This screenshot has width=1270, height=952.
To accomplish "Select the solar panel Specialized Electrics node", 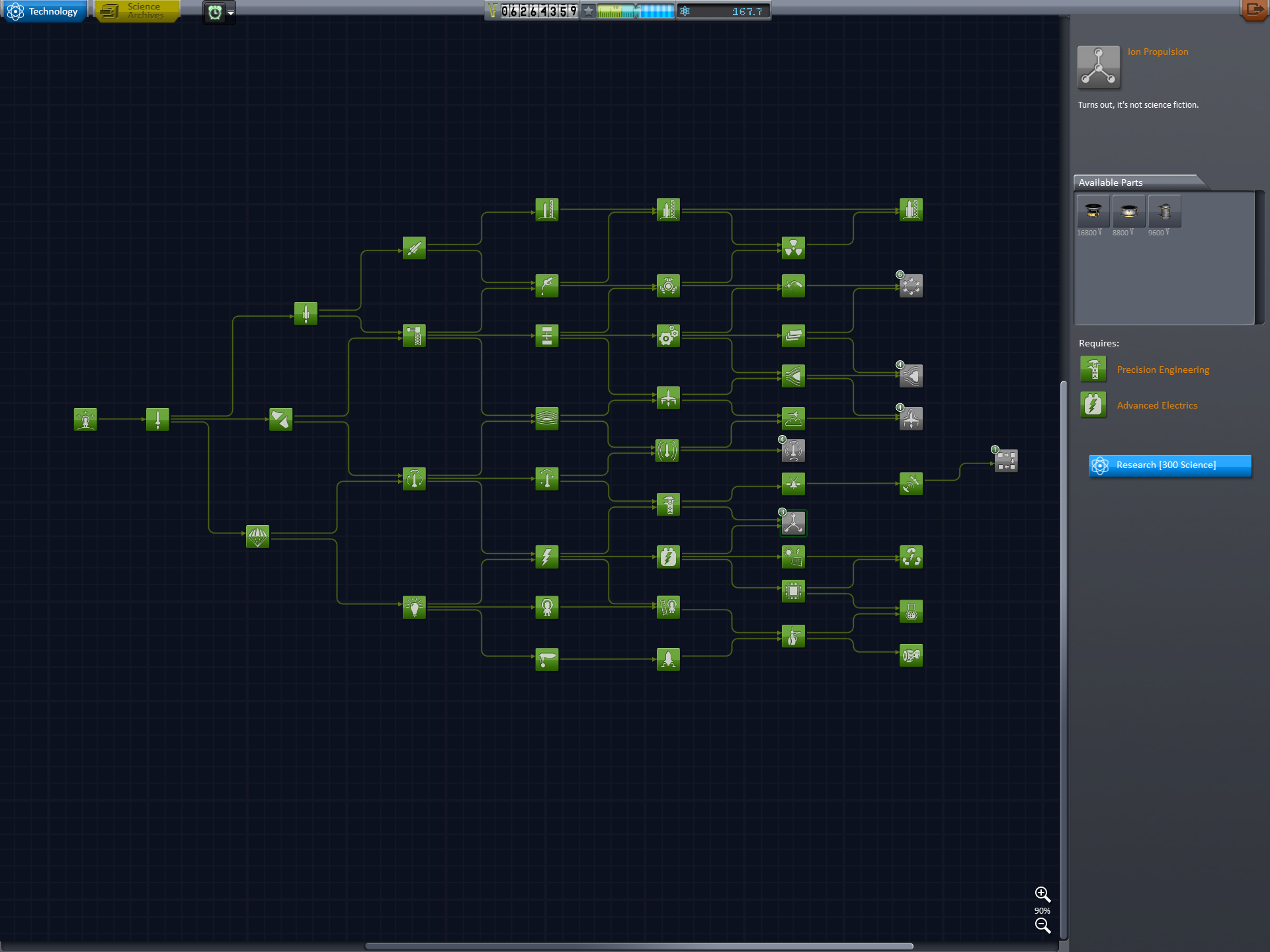I will click(x=793, y=557).
